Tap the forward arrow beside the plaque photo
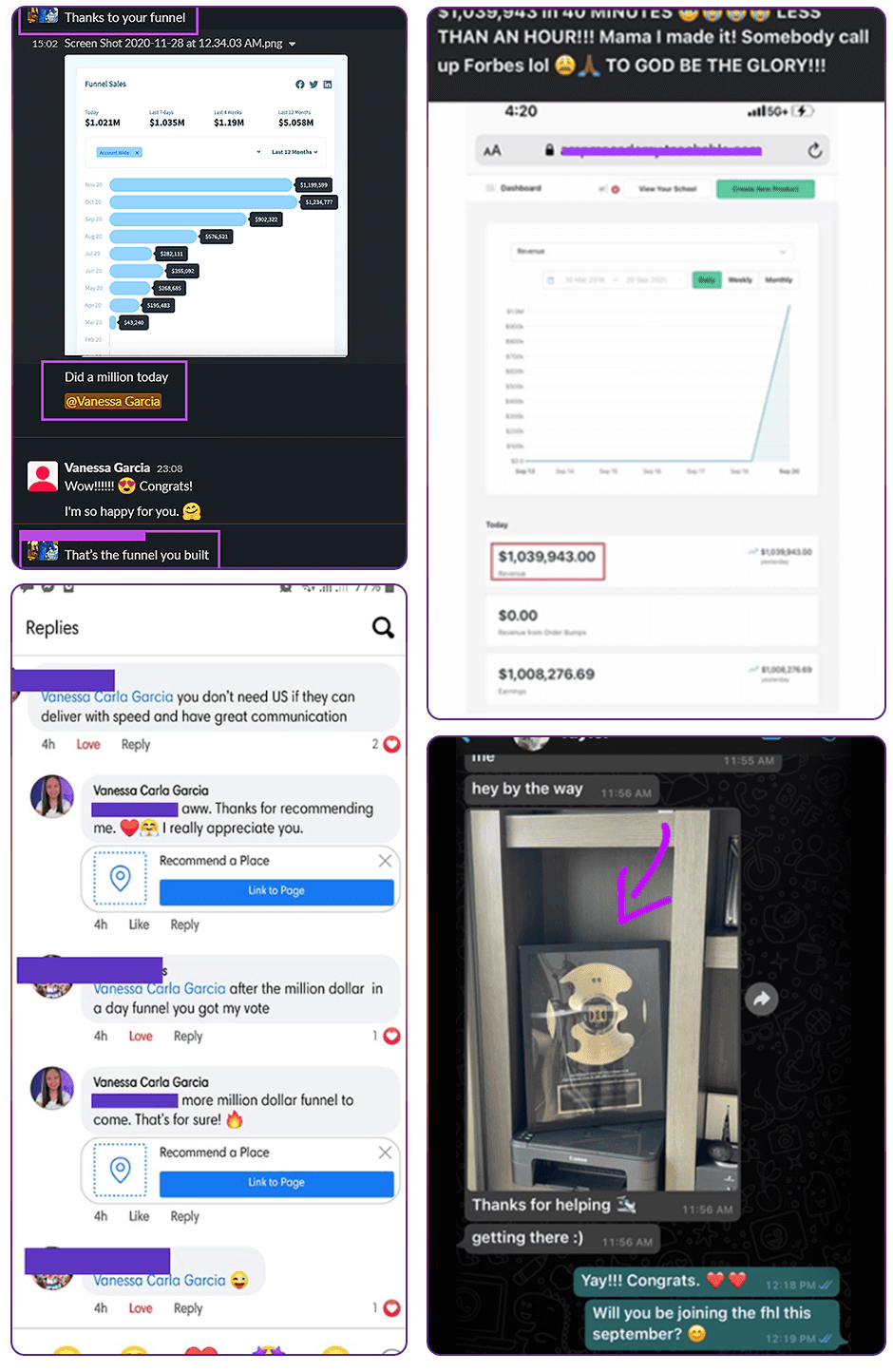The width and height of the screenshot is (893, 1372). click(x=761, y=999)
